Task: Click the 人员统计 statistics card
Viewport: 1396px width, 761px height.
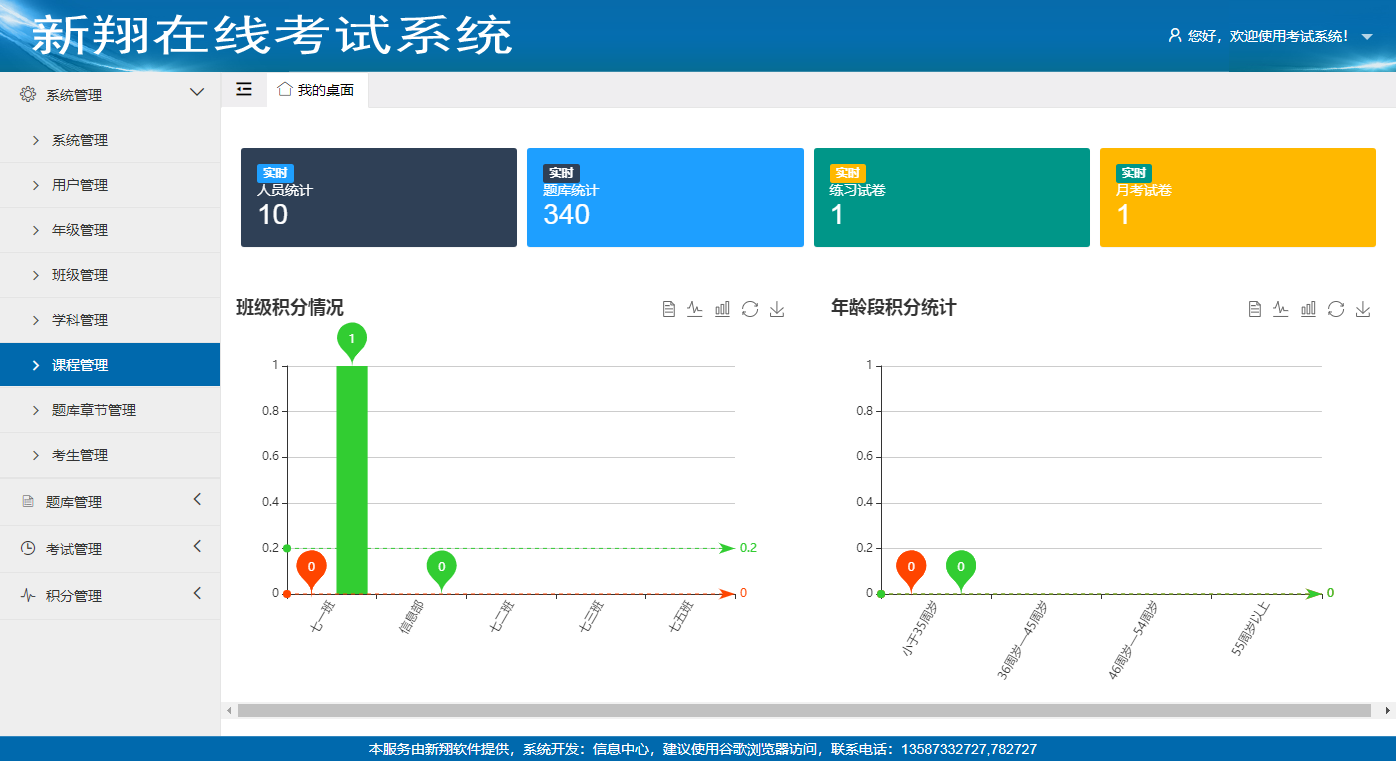Action: pyautogui.click(x=378, y=197)
